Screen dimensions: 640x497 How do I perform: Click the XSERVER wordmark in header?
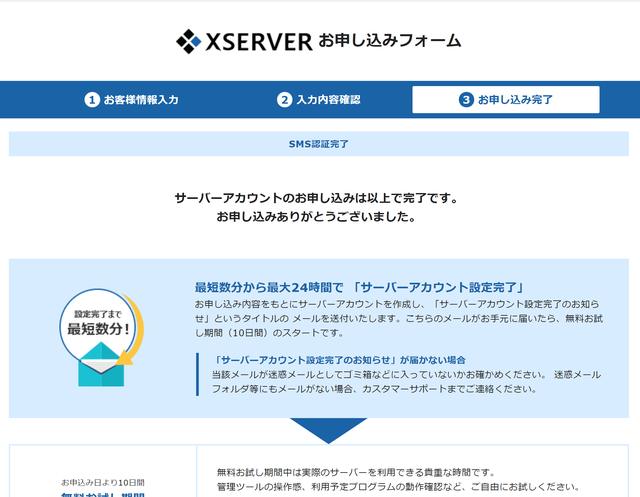coord(259,42)
